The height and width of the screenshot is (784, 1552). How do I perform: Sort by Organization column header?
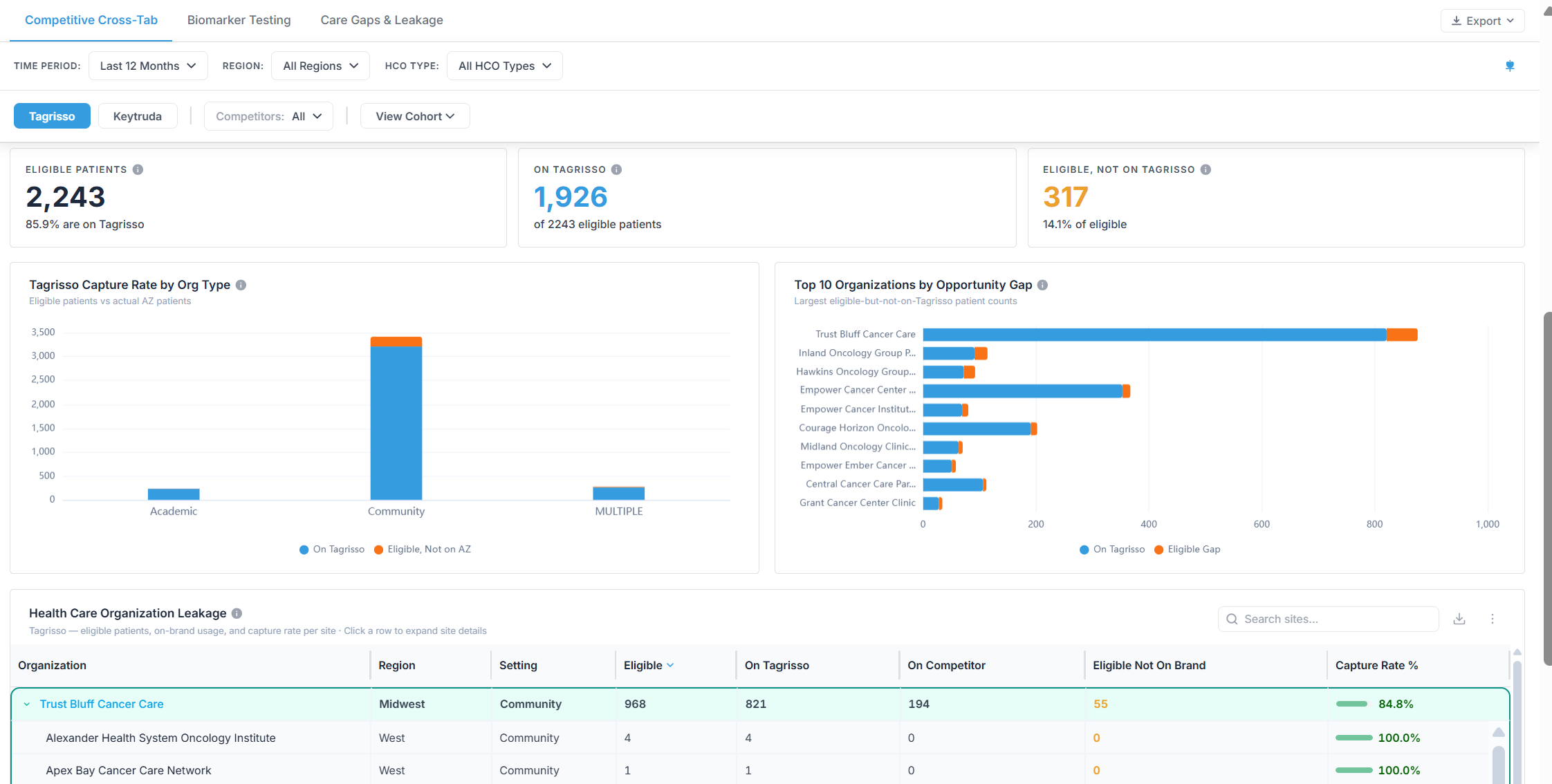(x=53, y=665)
